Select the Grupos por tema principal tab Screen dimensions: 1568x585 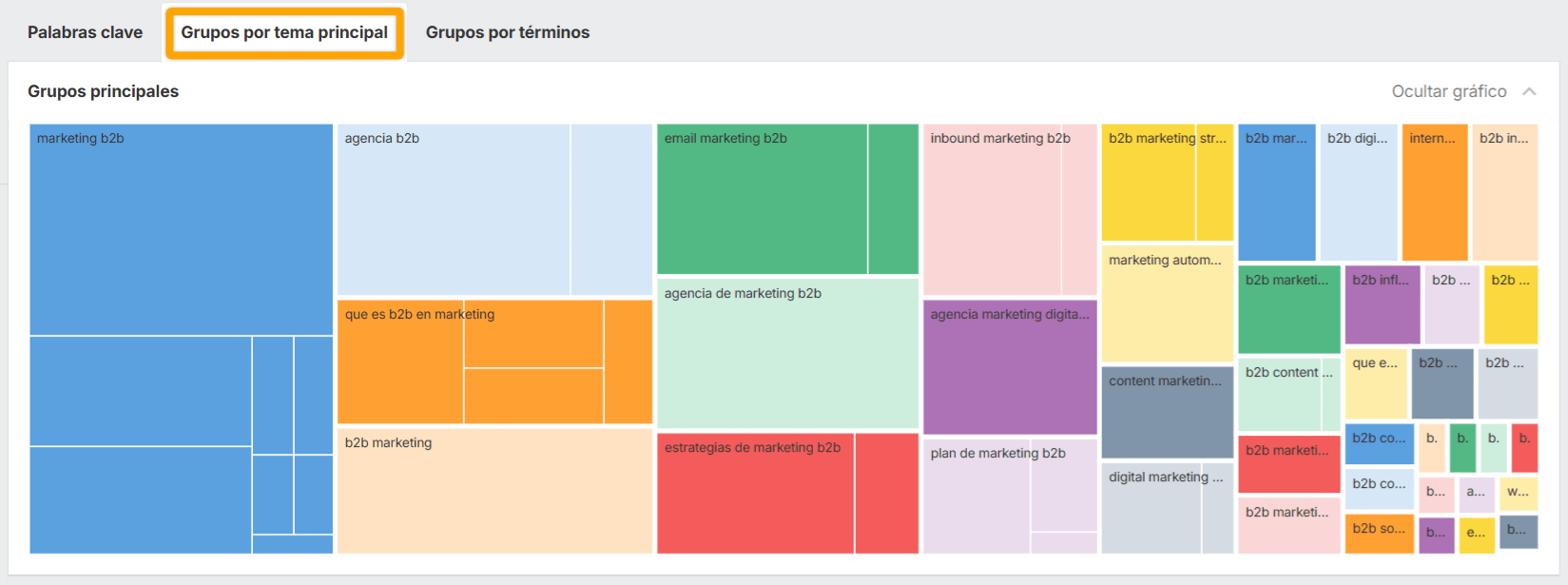pyautogui.click(x=284, y=32)
